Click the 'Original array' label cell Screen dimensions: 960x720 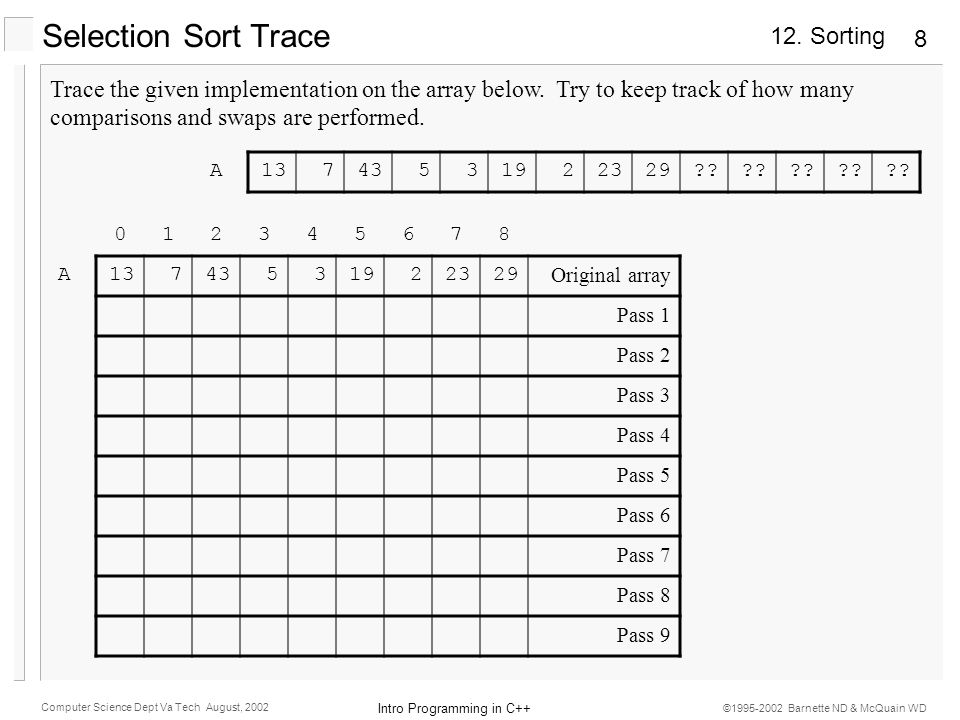click(604, 276)
